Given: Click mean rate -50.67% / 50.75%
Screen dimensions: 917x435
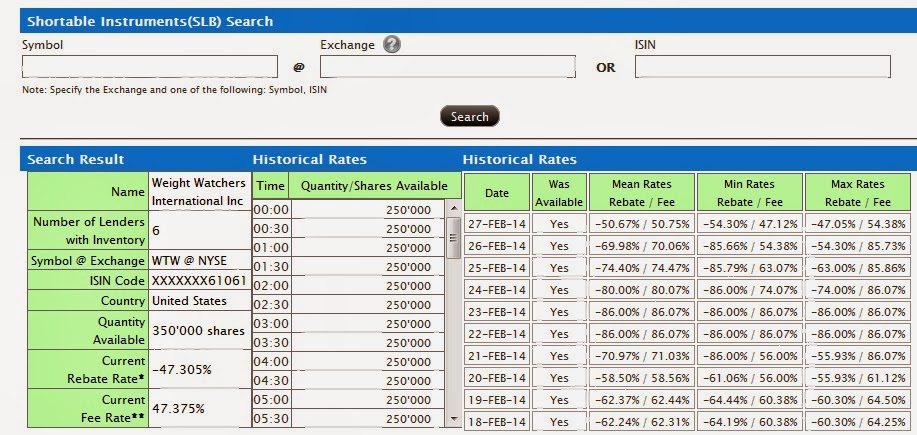Looking at the screenshot, I should point(642,224).
